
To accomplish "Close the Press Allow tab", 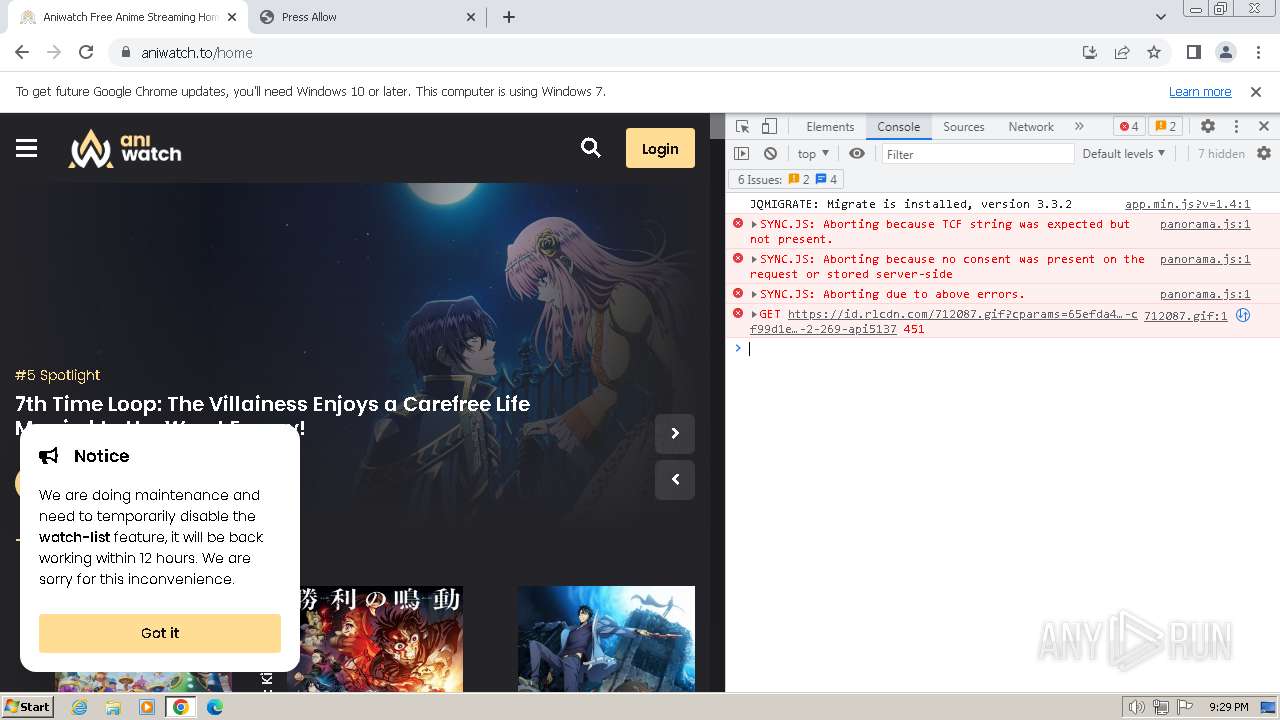I will coord(472,17).
